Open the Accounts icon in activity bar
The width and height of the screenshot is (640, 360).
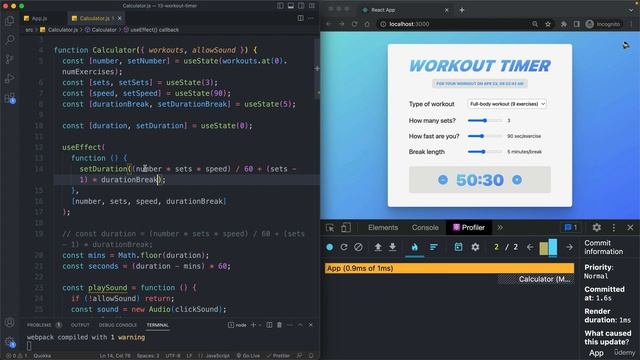tap(10, 322)
